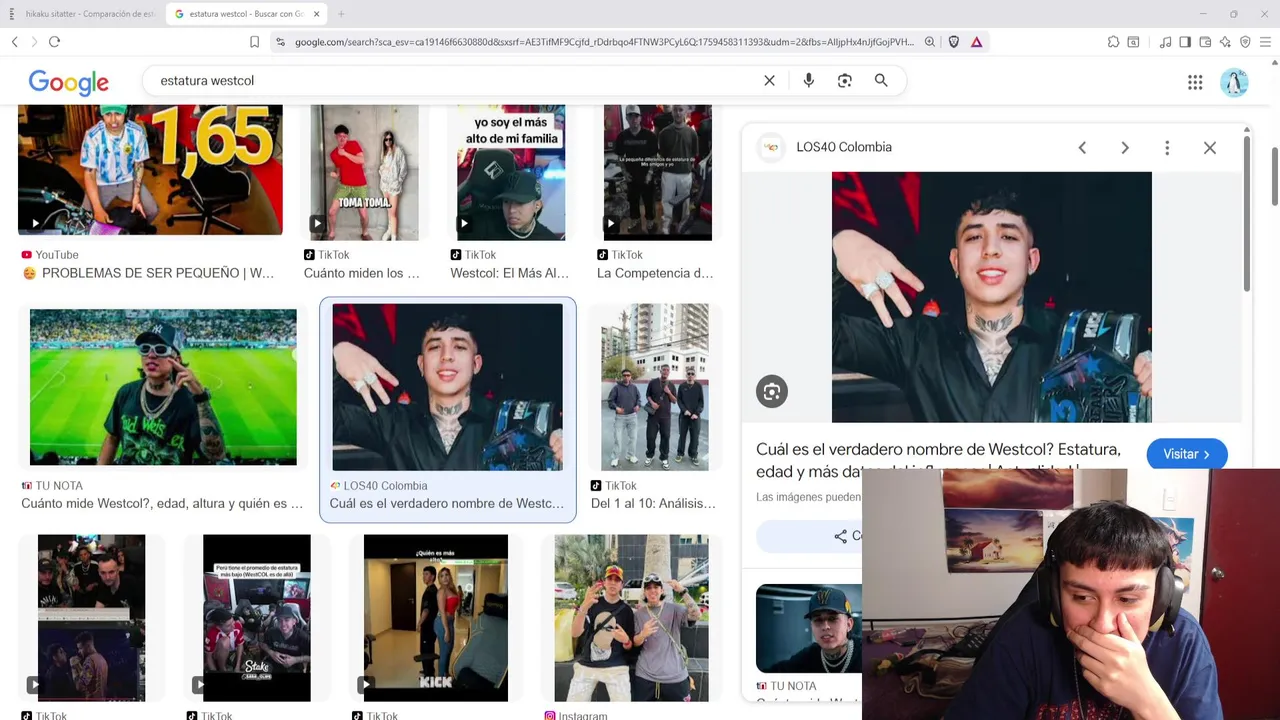Open Westcol: El Más Al... result
The height and width of the screenshot is (720, 1280).
[x=509, y=273]
